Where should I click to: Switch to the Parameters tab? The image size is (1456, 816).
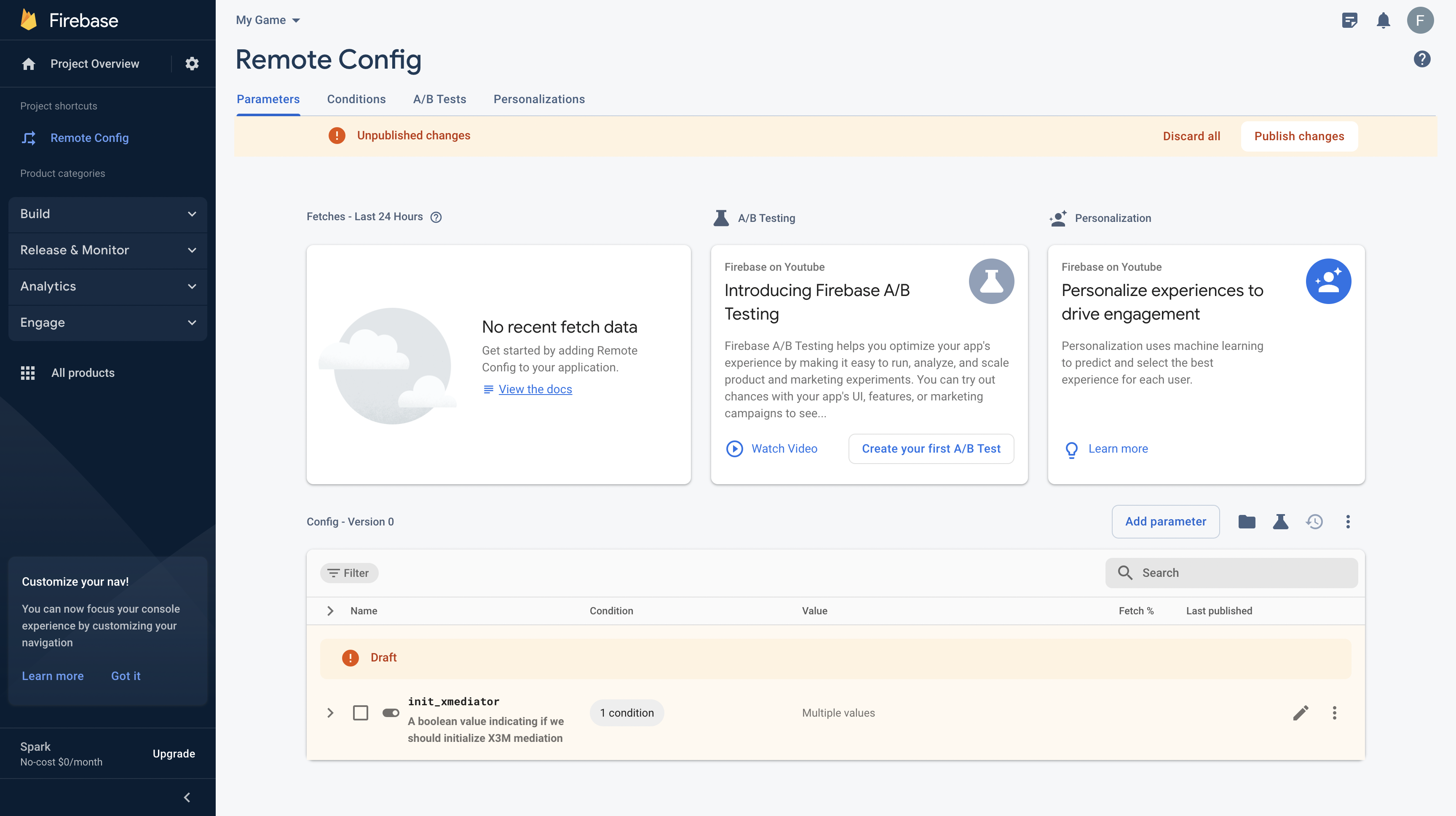point(268,99)
